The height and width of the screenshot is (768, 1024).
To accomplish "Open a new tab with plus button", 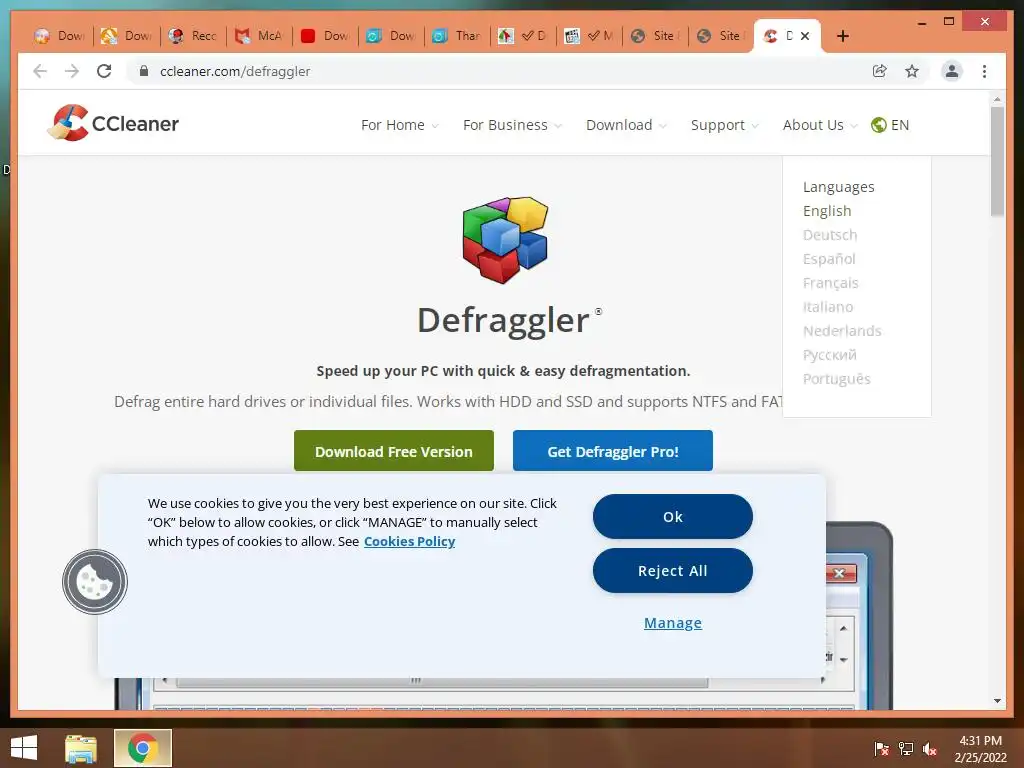I will click(843, 36).
